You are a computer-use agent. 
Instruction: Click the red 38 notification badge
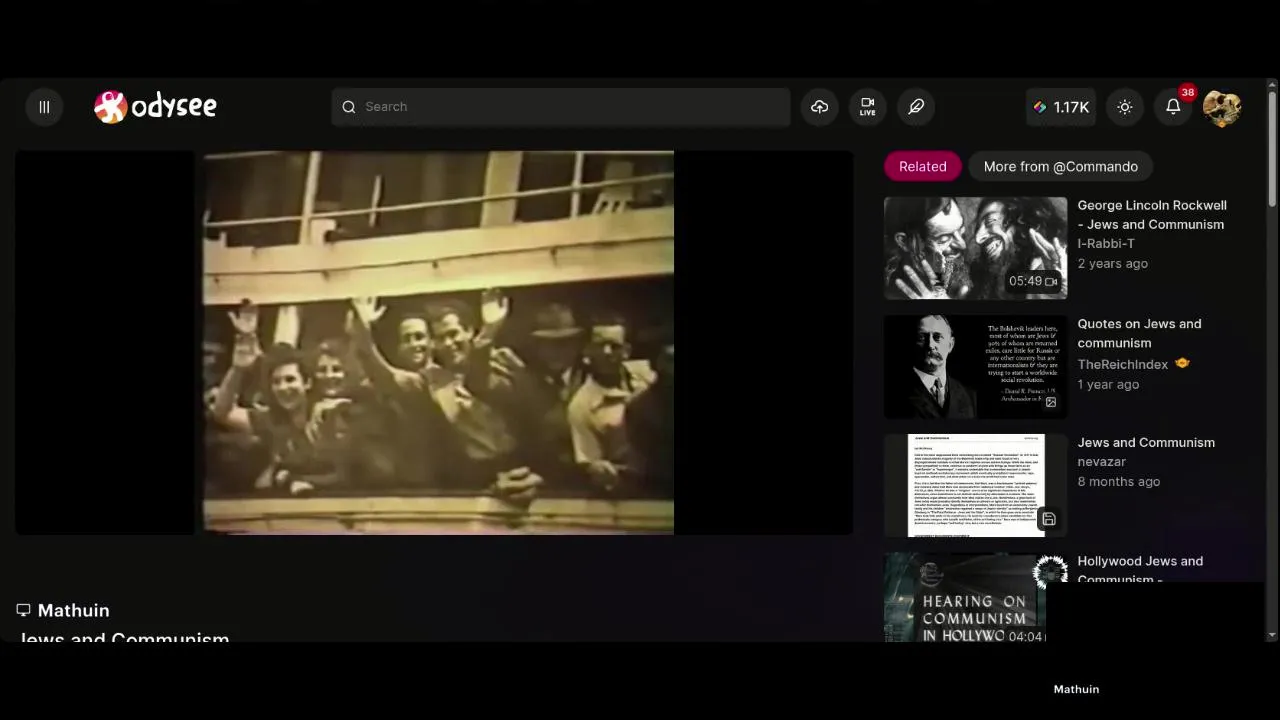click(1187, 92)
